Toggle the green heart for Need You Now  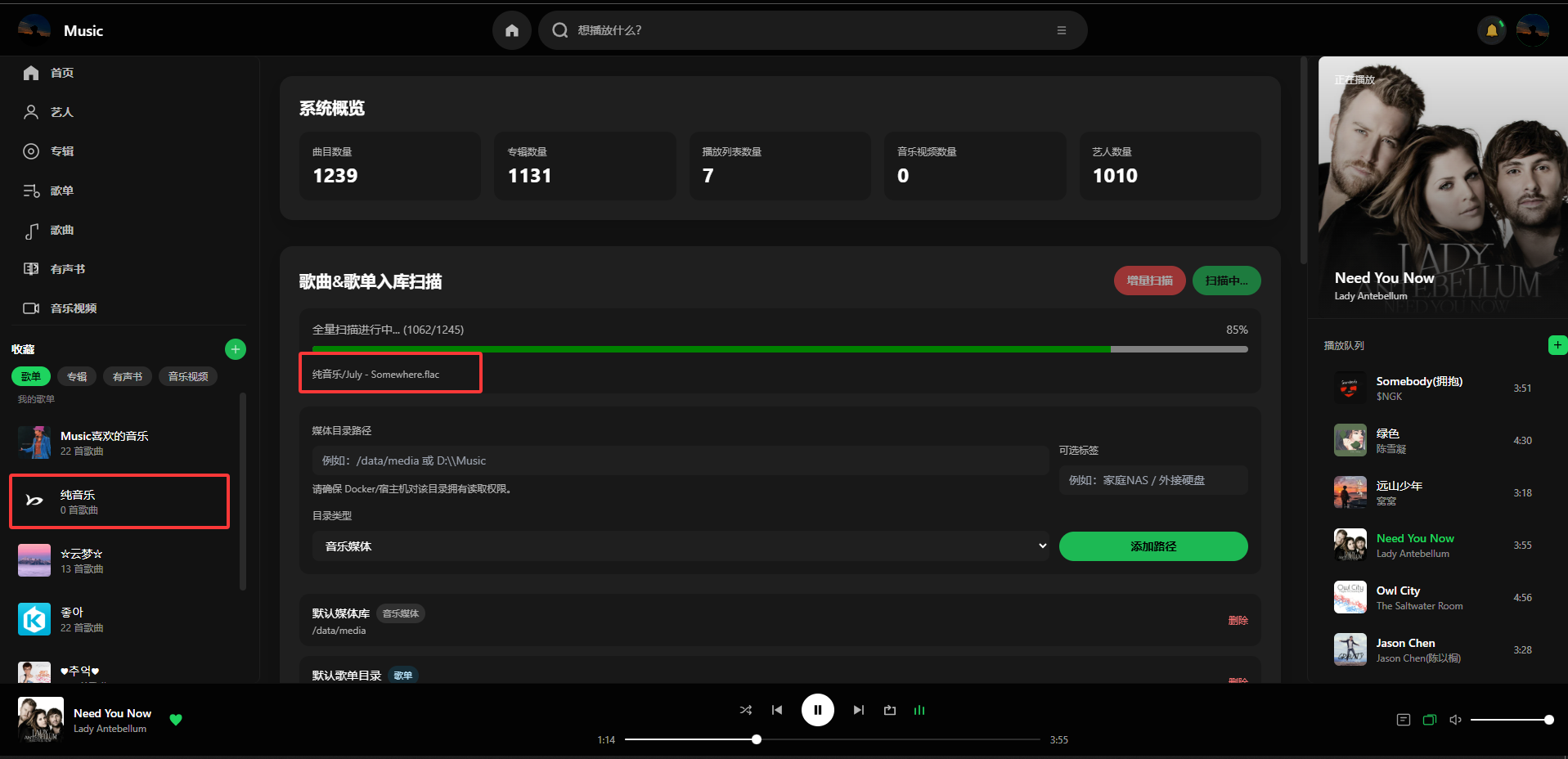point(176,720)
